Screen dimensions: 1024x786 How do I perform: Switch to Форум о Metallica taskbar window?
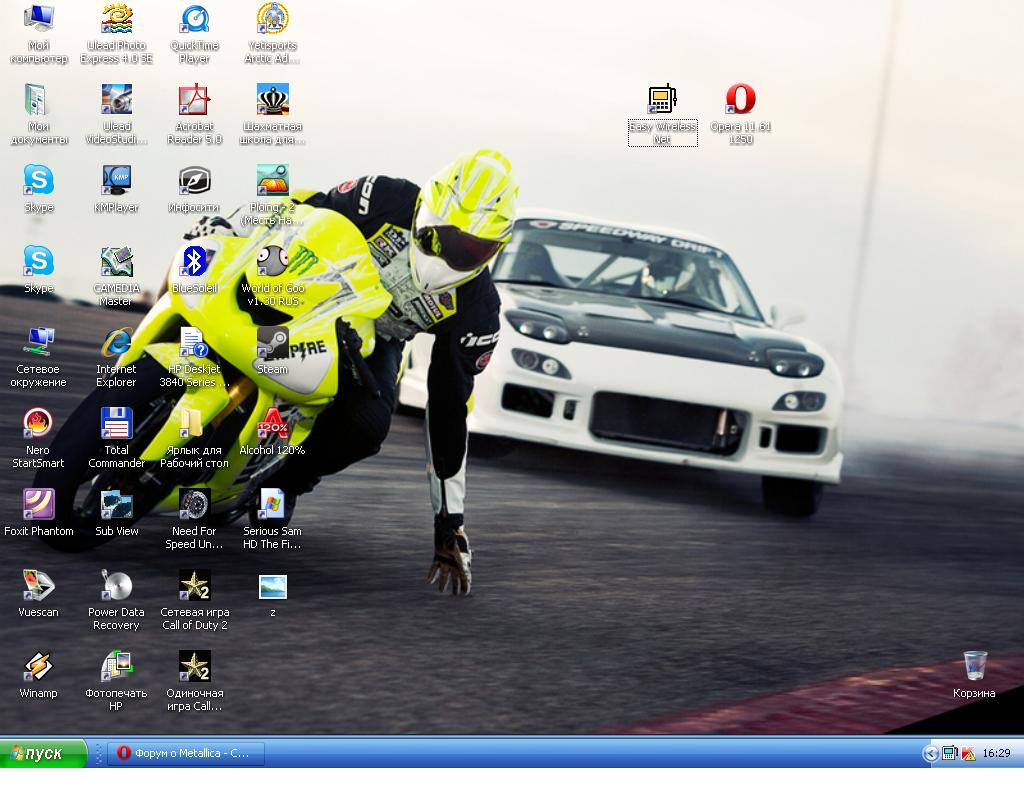186,753
